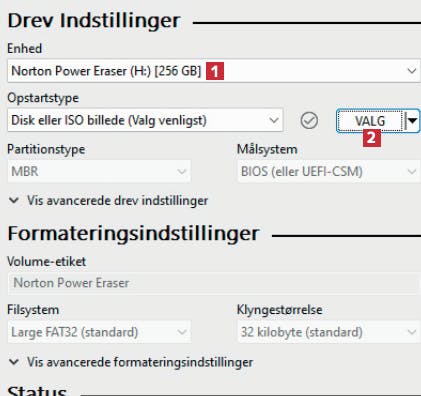Open the Opstartstype boot selection dropdown
421x396 pixels.
145,120
